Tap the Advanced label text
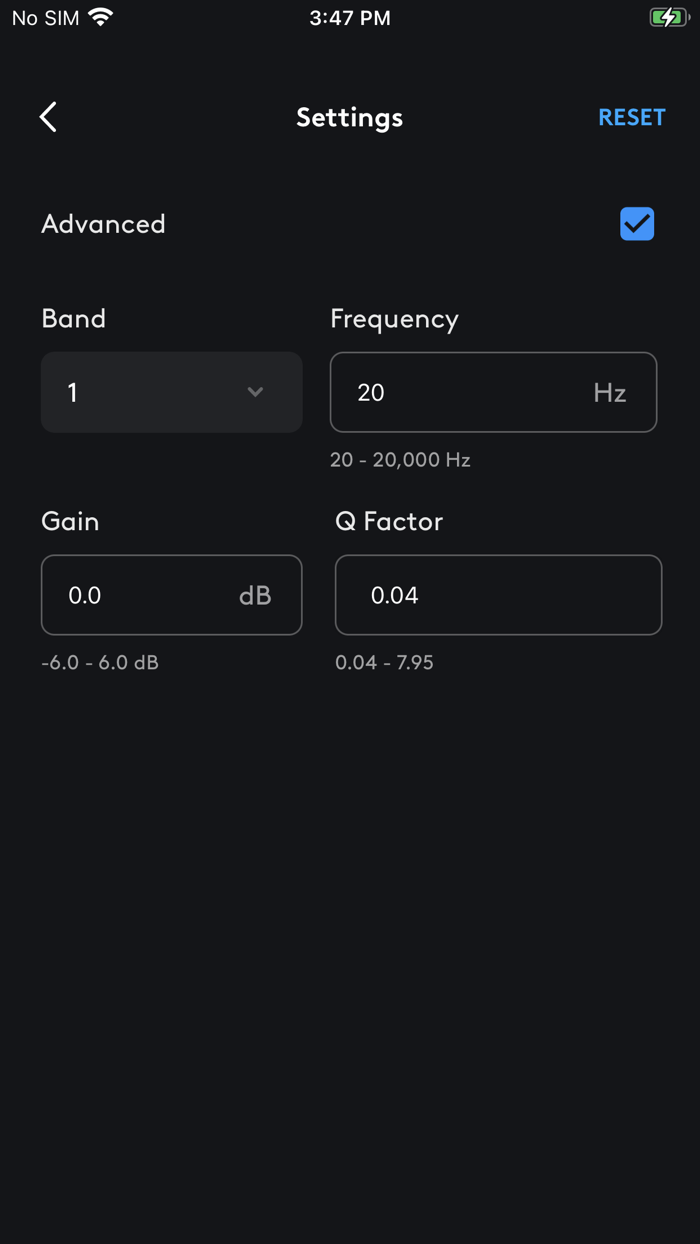This screenshot has height=1244, width=700. [x=103, y=224]
